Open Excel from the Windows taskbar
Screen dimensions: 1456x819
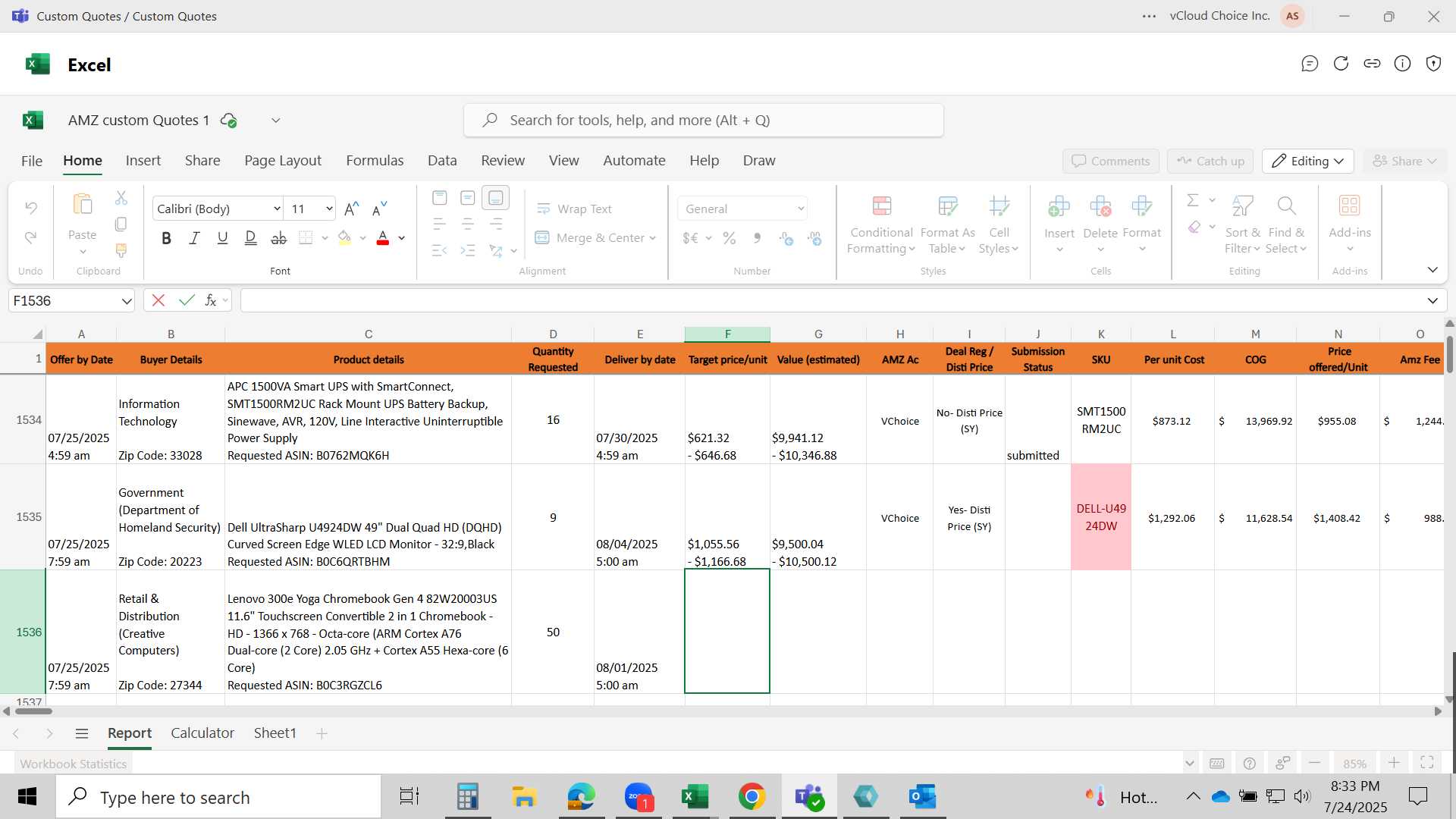(695, 797)
